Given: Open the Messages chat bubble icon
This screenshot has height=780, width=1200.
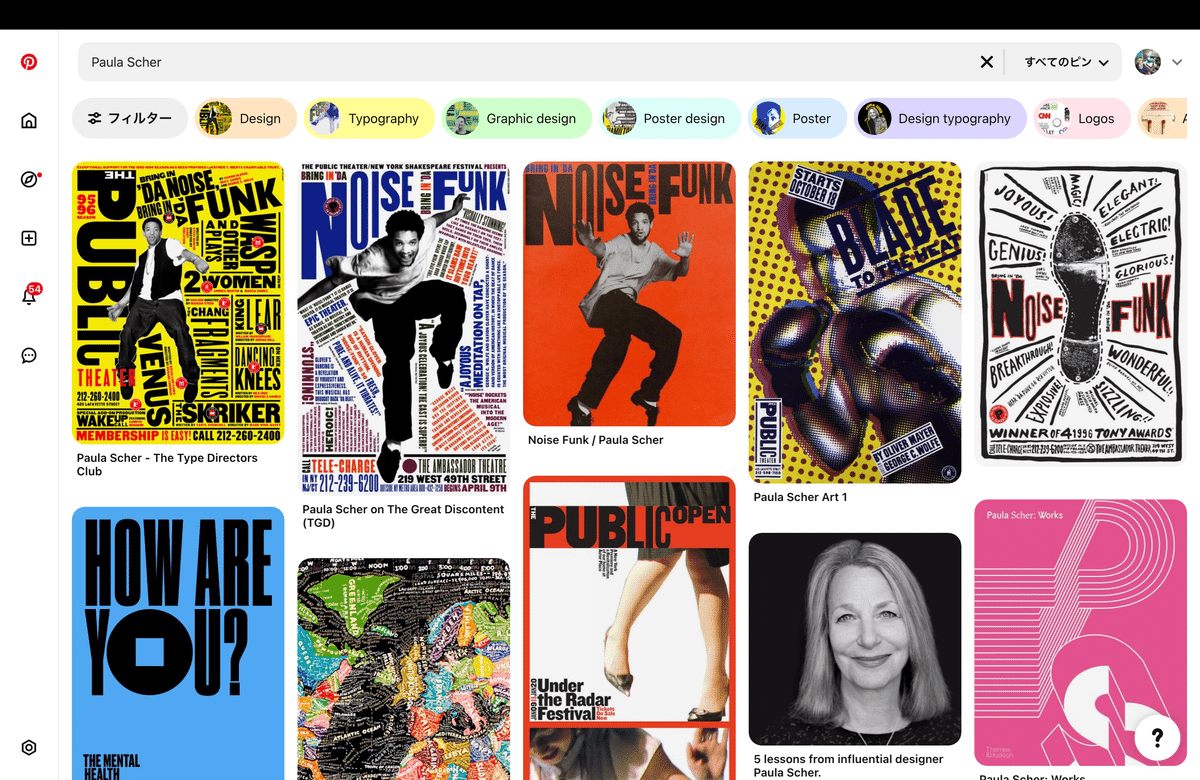Looking at the screenshot, I should [x=29, y=355].
